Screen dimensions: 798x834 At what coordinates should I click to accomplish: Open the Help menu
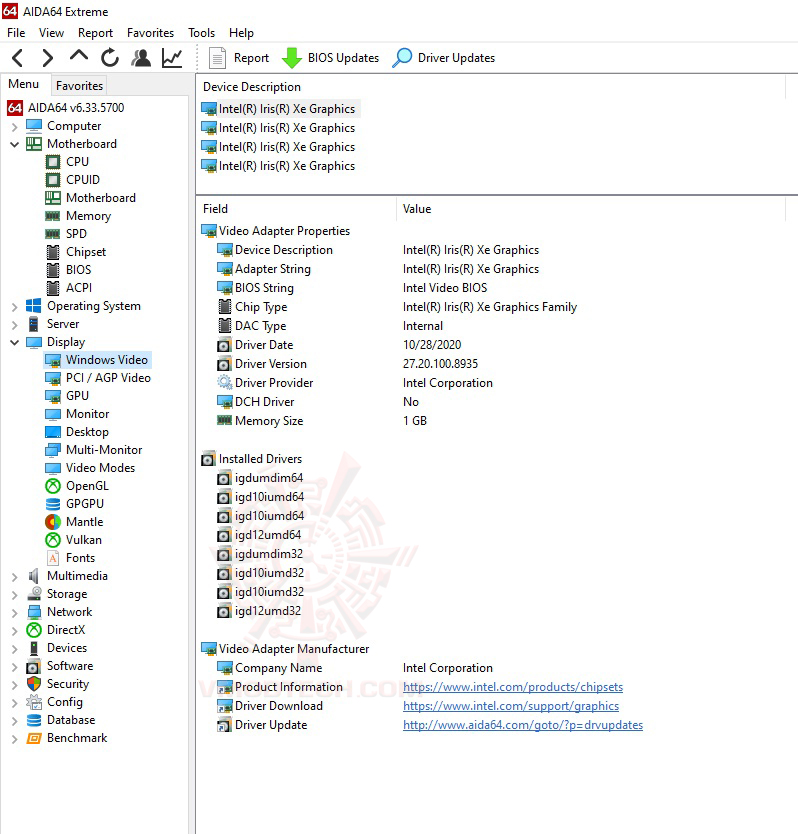click(241, 33)
